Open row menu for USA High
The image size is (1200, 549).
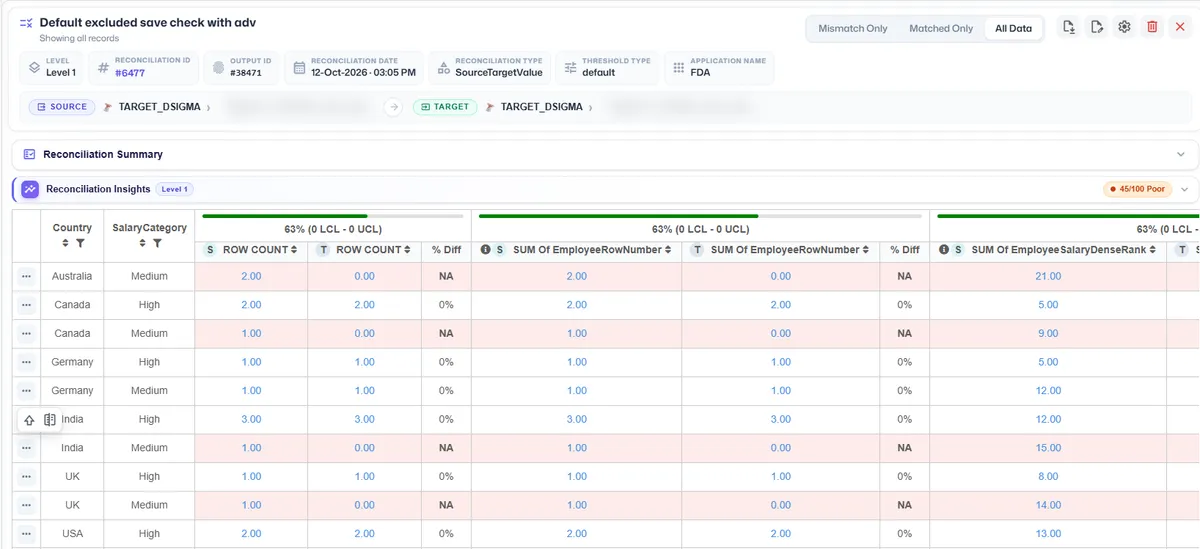tap(26, 534)
